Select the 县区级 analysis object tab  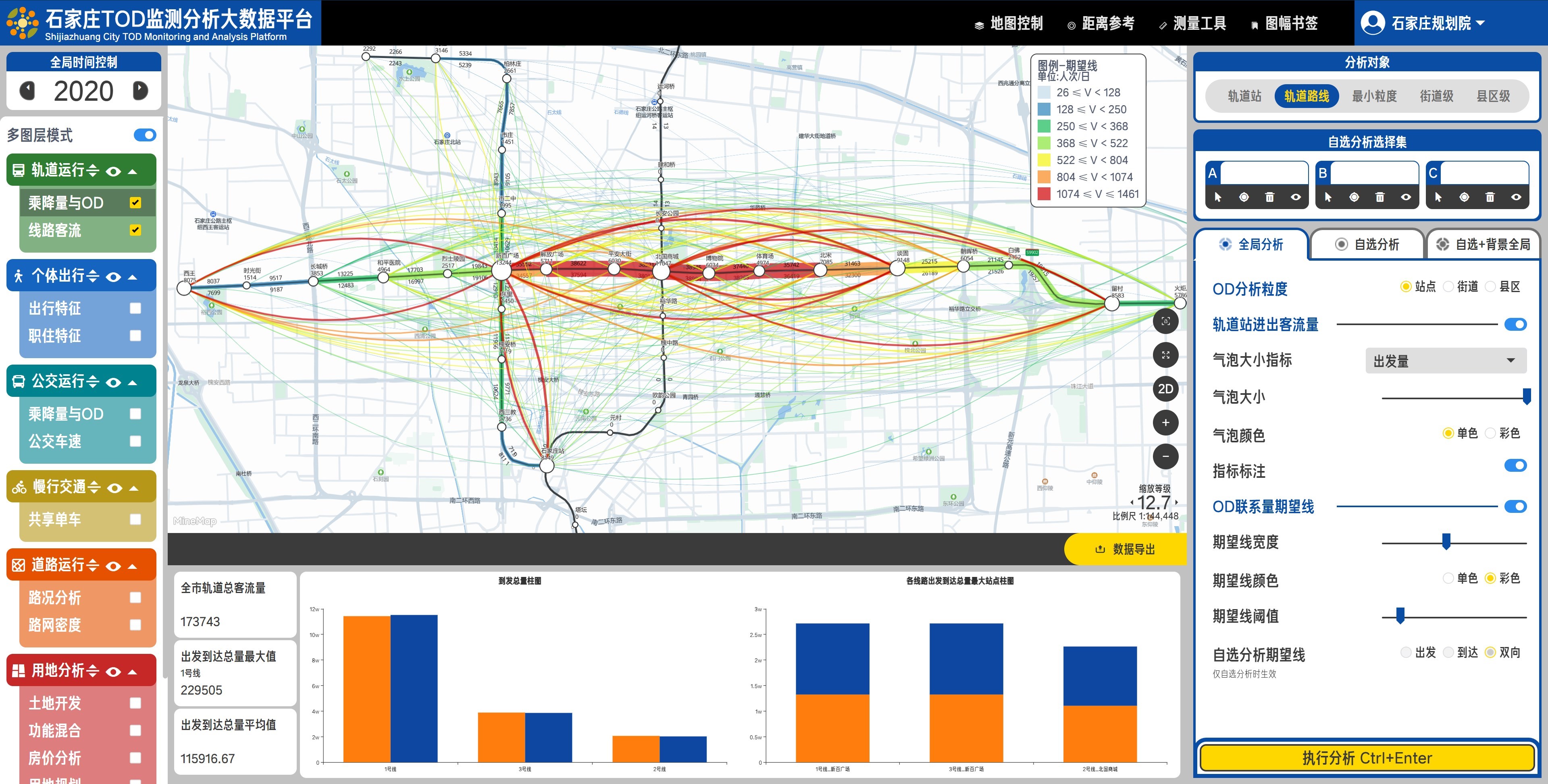(1493, 96)
